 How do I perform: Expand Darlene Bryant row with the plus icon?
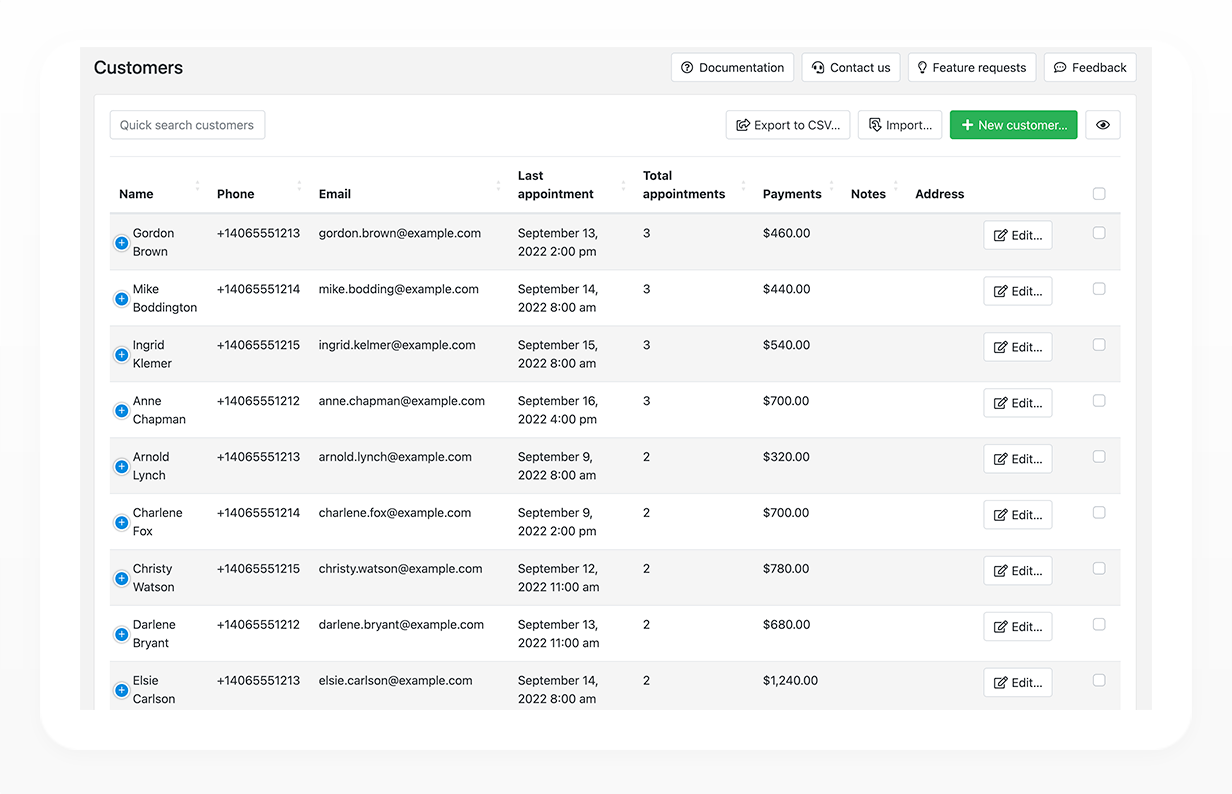tap(121, 635)
